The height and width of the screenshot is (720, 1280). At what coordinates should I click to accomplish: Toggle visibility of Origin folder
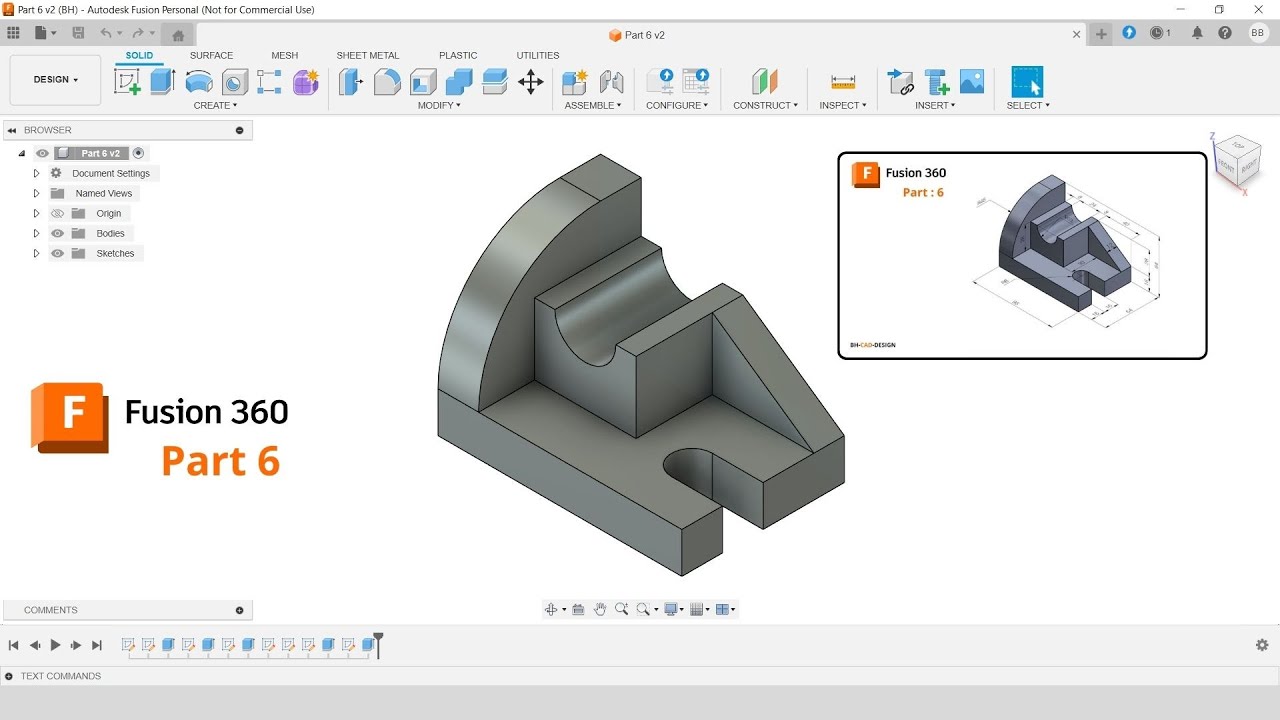(x=57, y=213)
